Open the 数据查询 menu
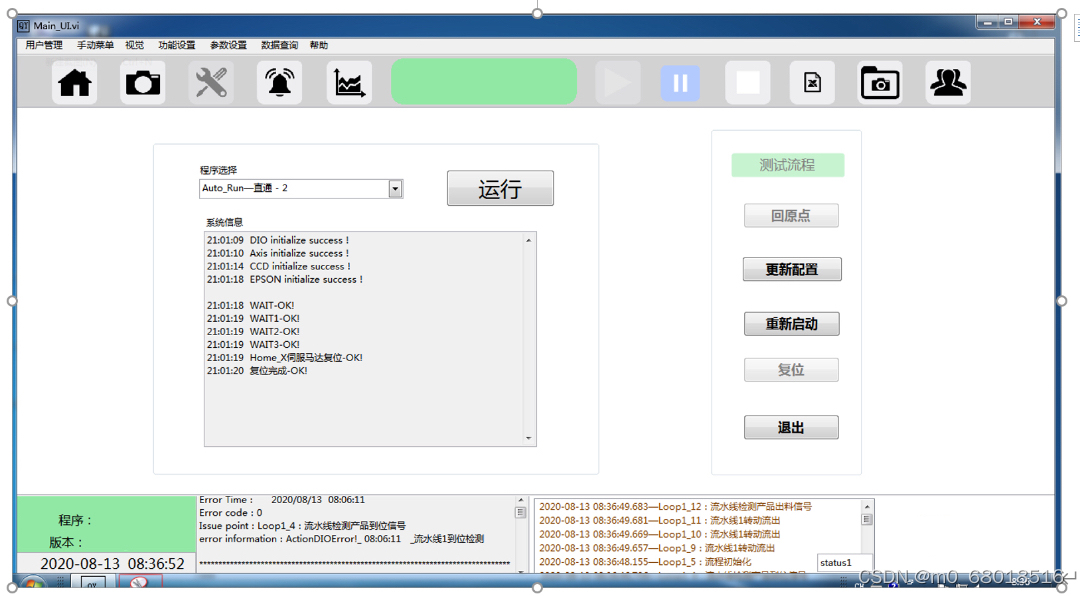 click(279, 45)
